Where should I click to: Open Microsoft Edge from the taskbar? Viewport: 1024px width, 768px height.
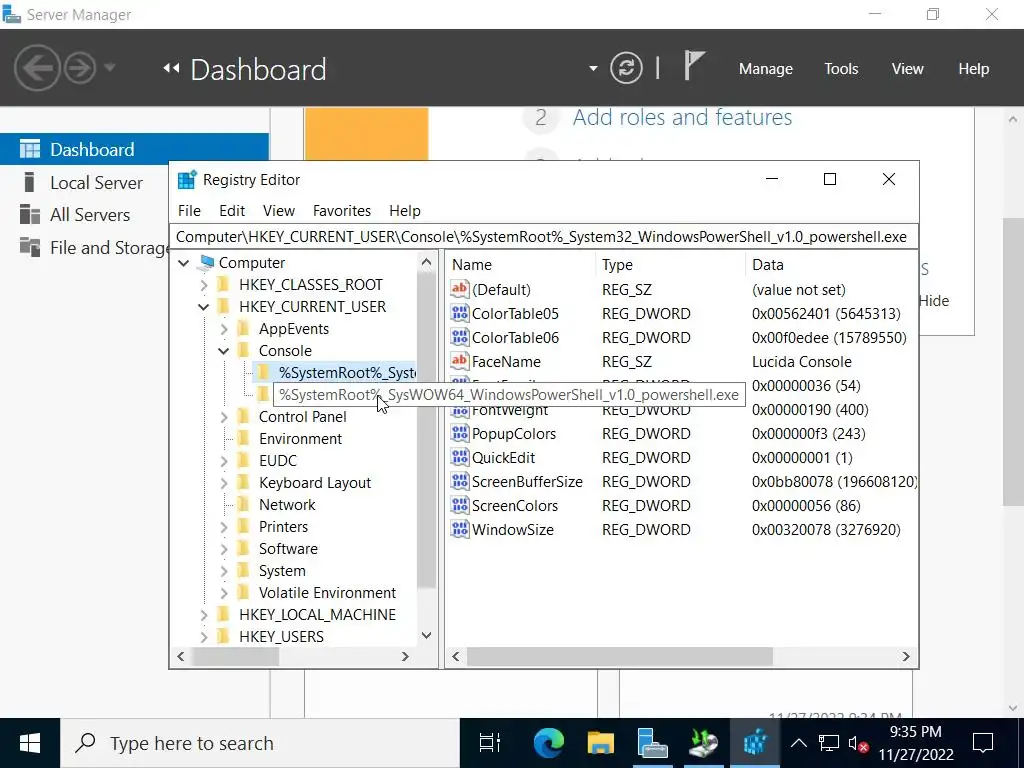tap(549, 743)
